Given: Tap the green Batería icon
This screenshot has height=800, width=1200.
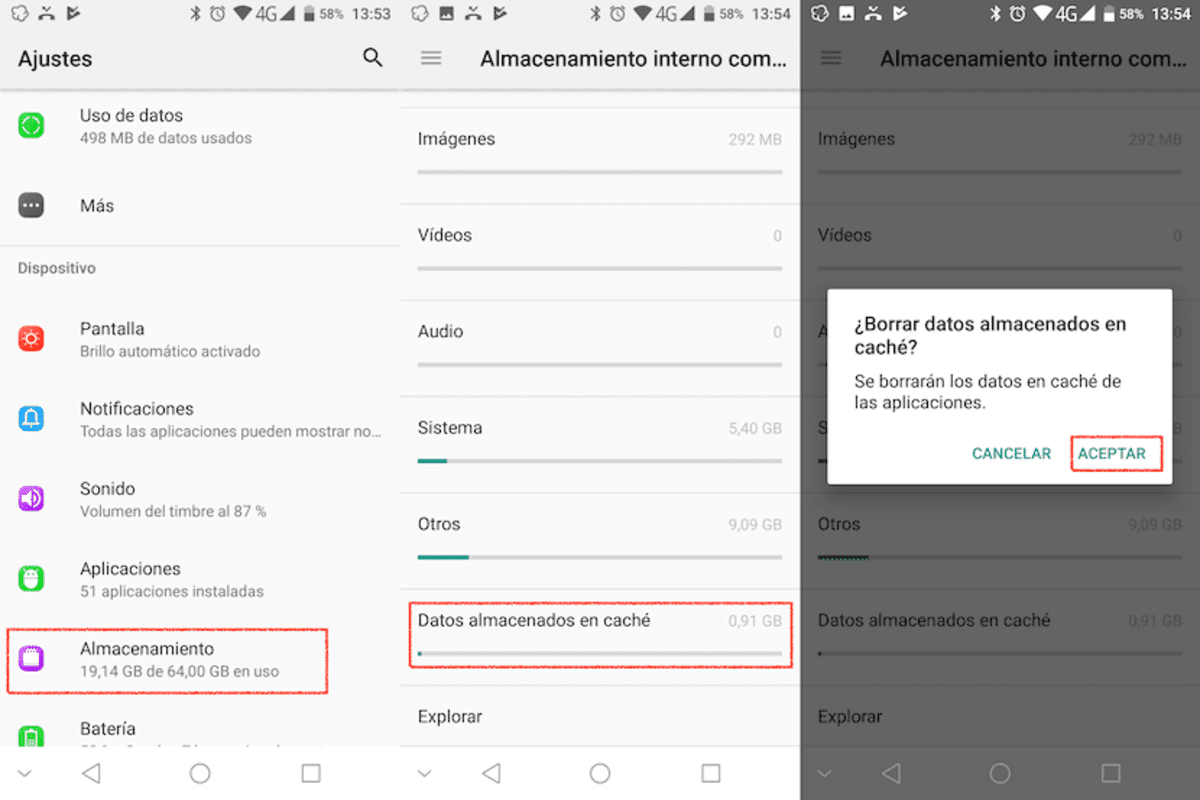Looking at the screenshot, I should coord(31,736).
